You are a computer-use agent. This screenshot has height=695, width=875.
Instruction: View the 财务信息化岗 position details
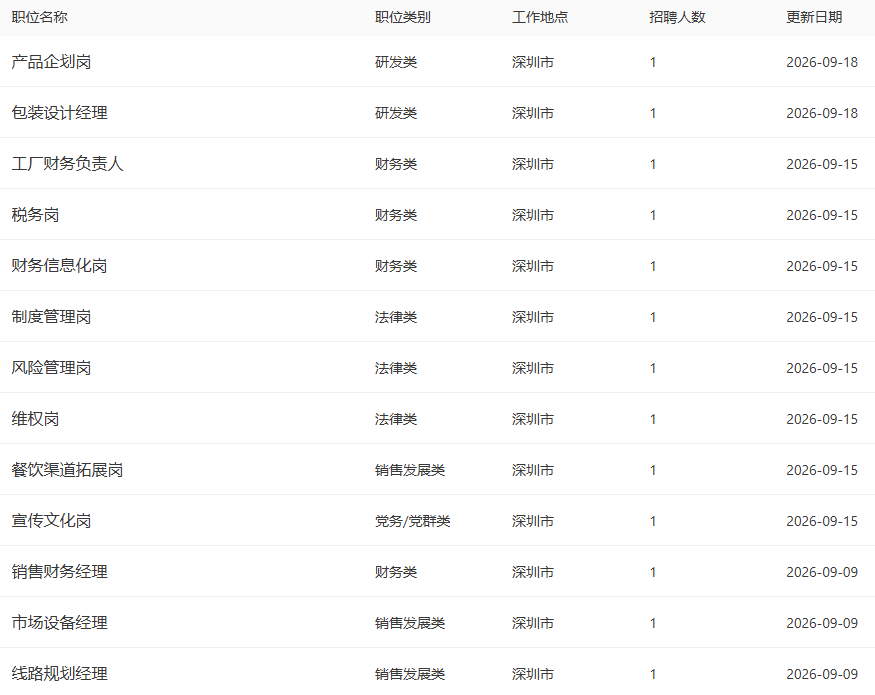coord(59,266)
